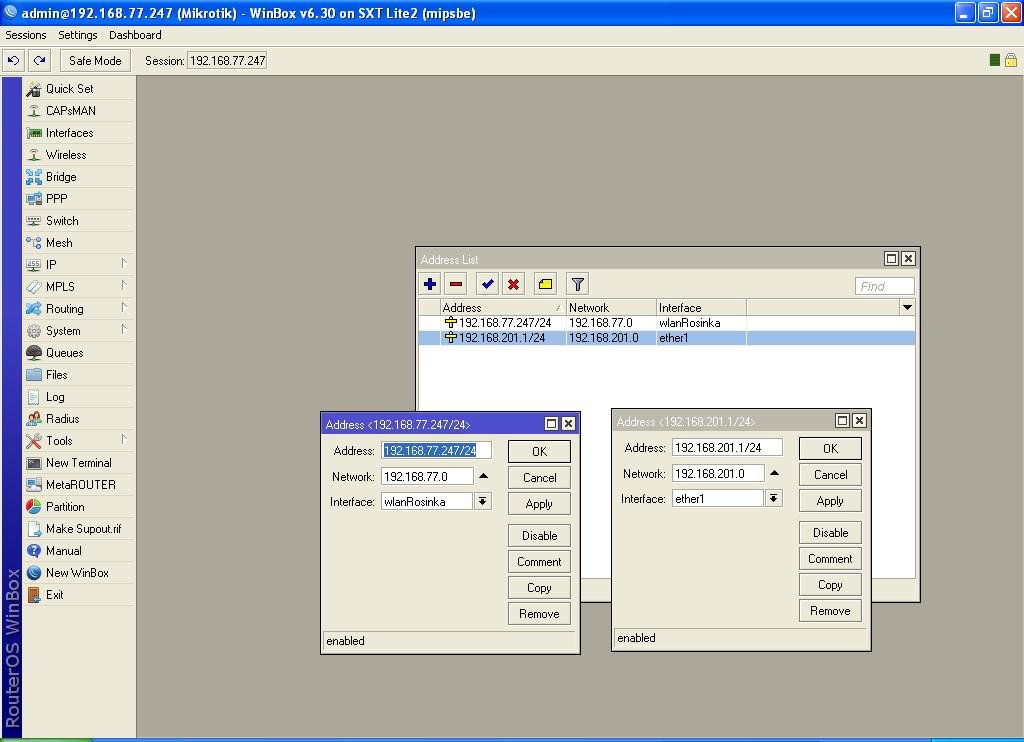Open Interface dropdown showing ether1
1024x742 pixels.
click(773, 498)
